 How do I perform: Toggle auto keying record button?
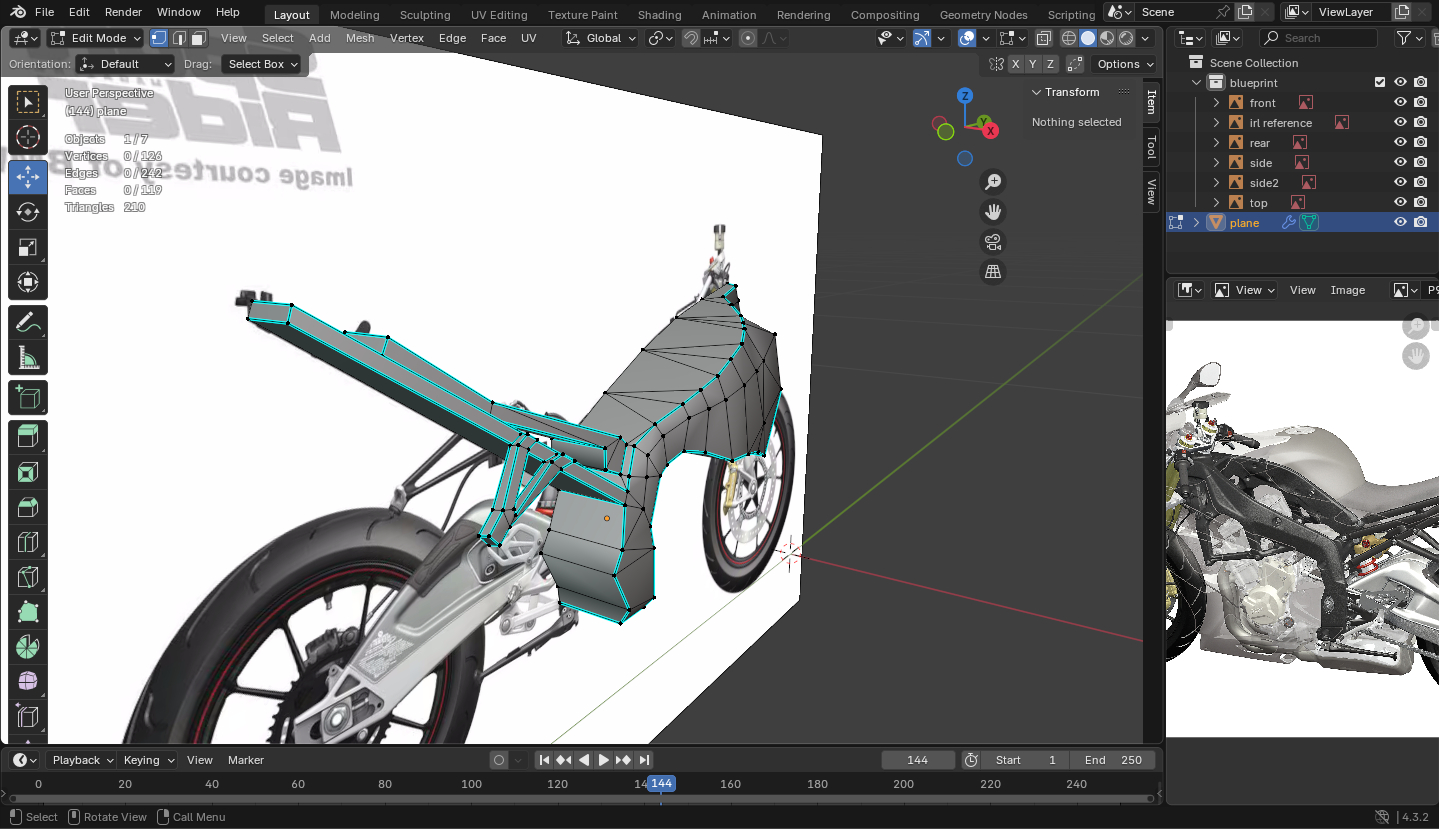coord(499,760)
